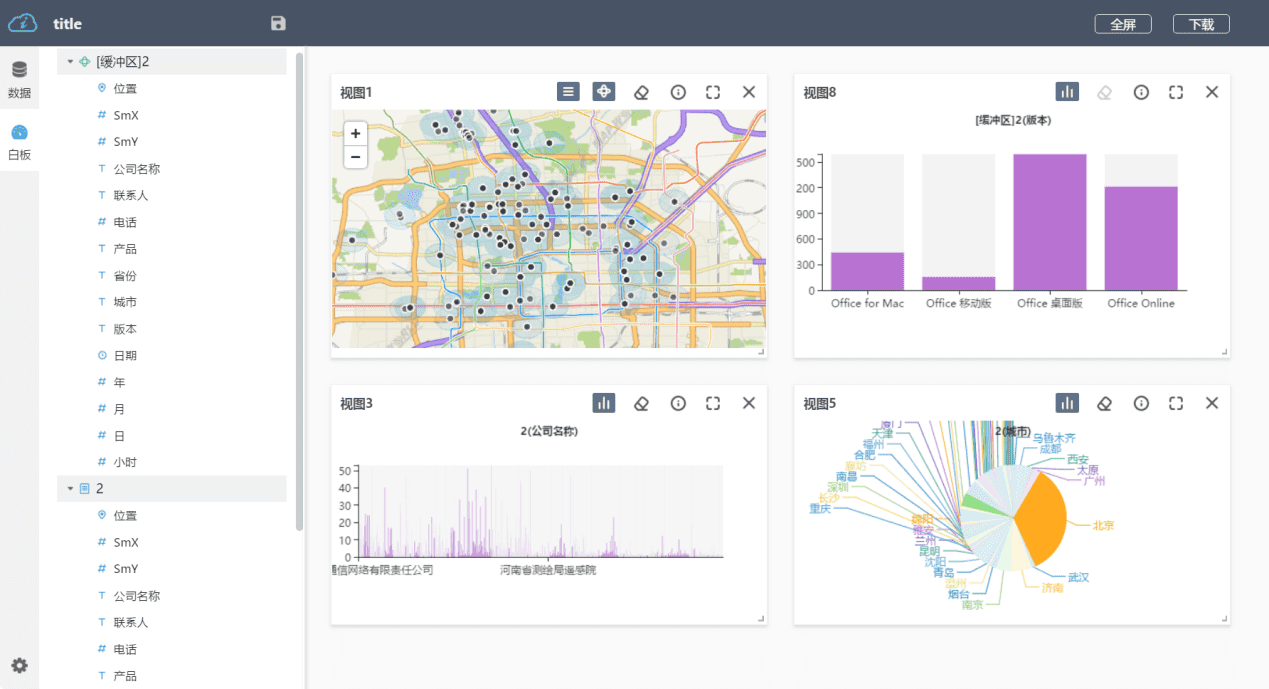Zoom out on the map
This screenshot has height=689, width=1269.
coord(355,156)
